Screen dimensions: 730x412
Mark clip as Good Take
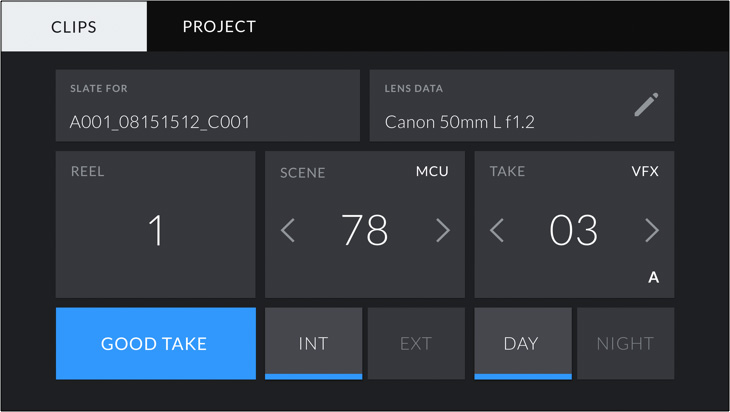pos(155,343)
